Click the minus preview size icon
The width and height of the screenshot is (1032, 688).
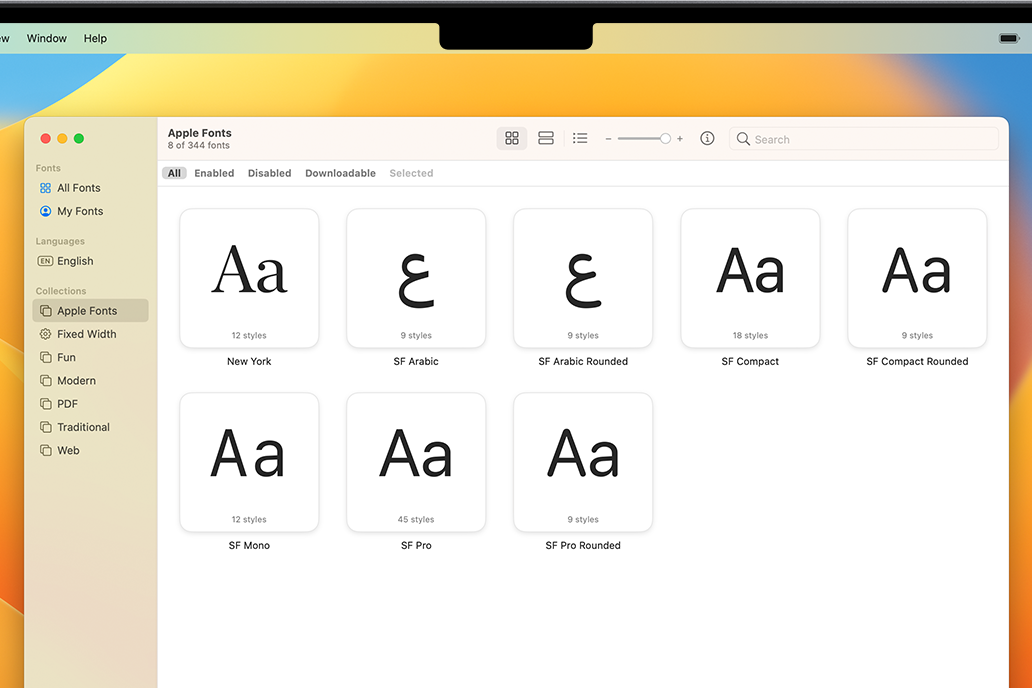tap(608, 139)
